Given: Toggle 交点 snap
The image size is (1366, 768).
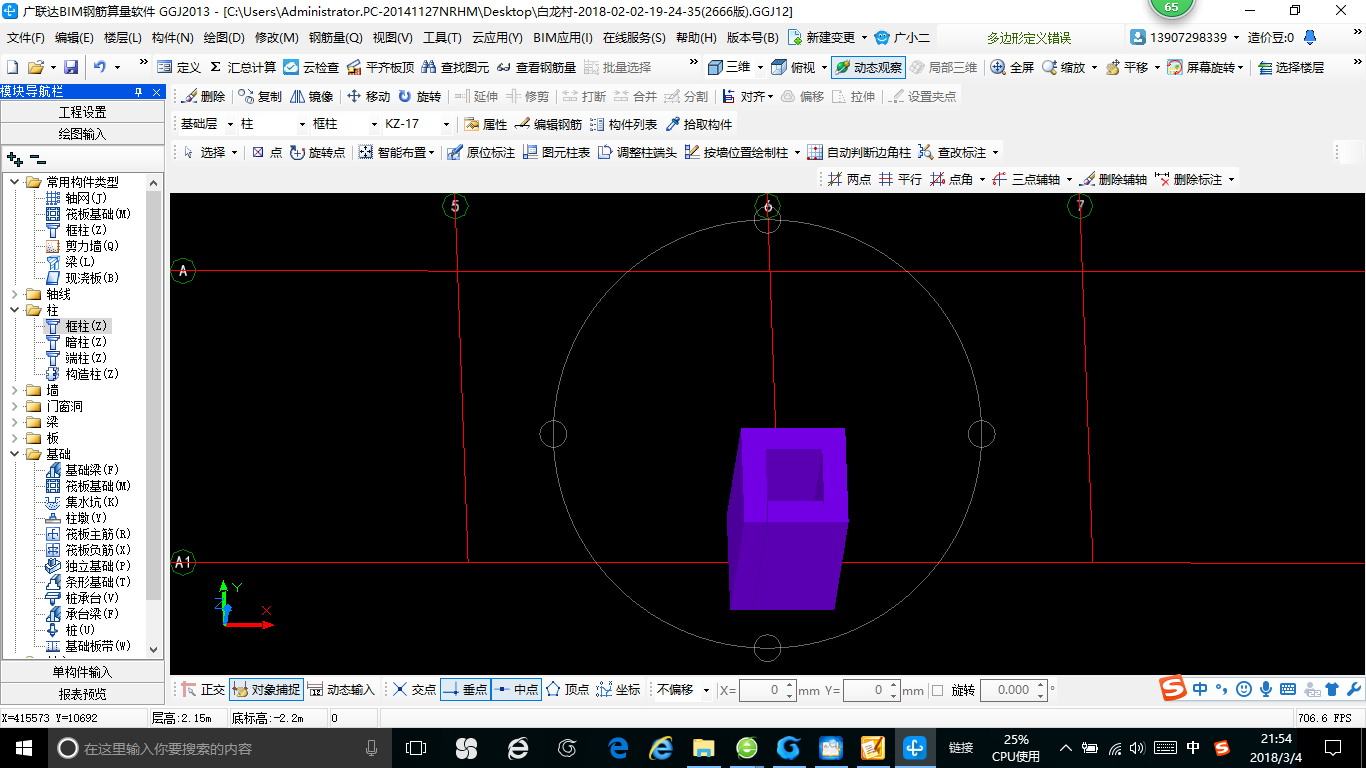Looking at the screenshot, I should pos(414,690).
